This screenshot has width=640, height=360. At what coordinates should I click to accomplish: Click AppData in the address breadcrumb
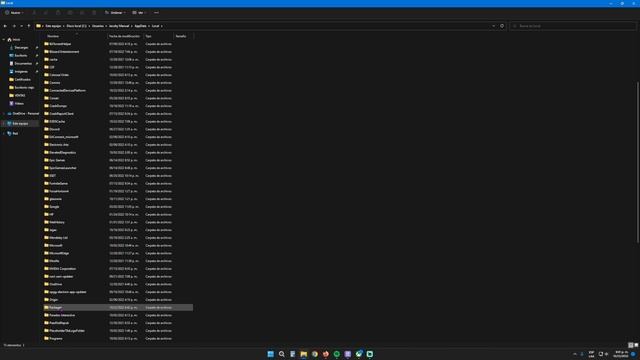[140, 26]
